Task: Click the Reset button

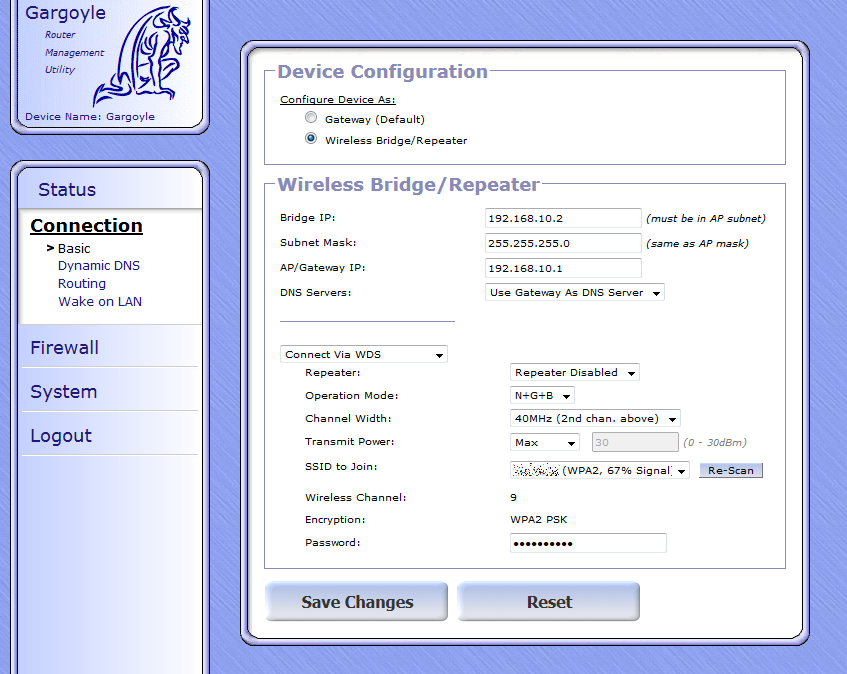Action: (548, 602)
